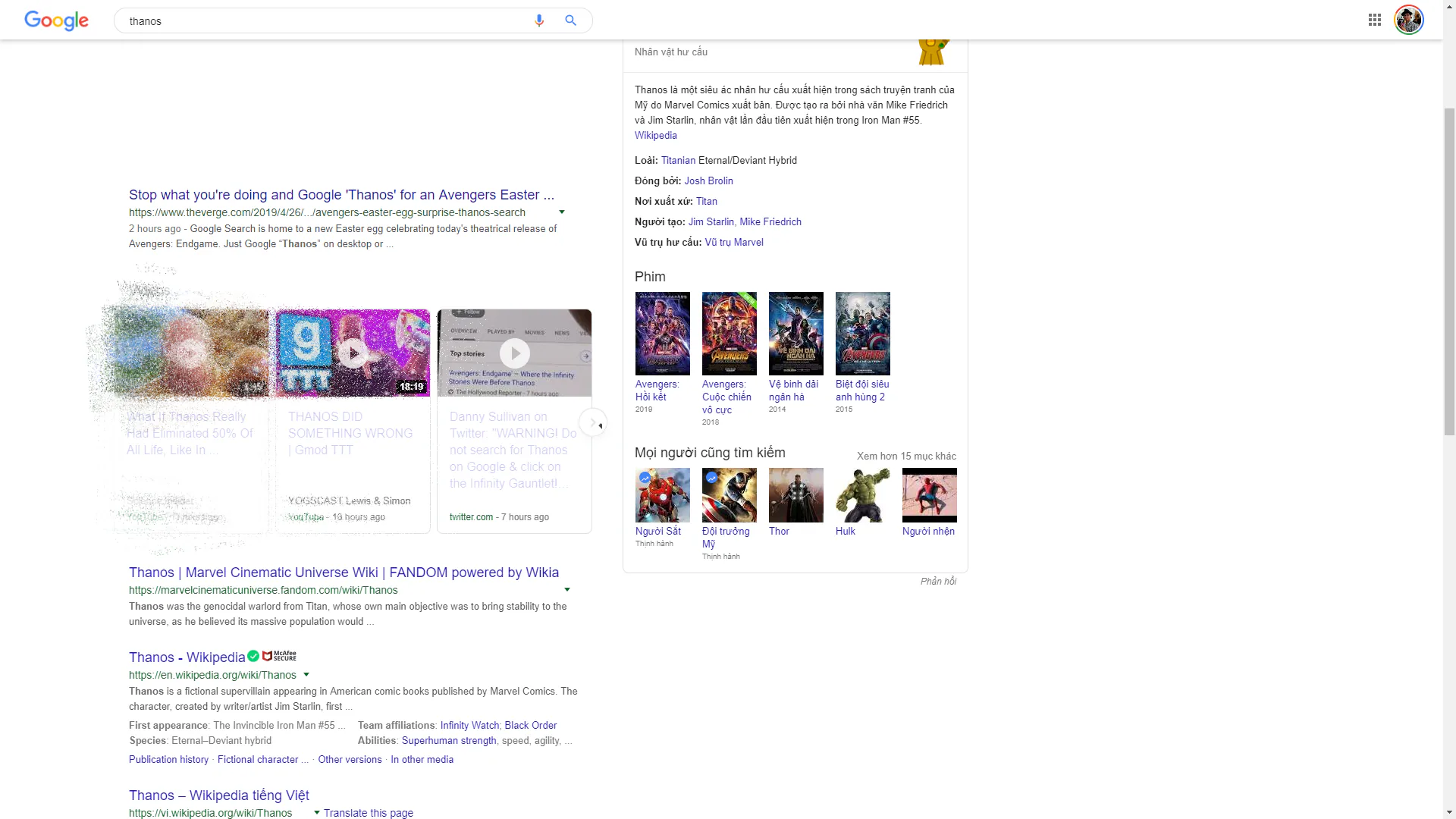Play the Top stories Twitter video
Image resolution: width=1456 pixels, height=819 pixels.
click(515, 353)
